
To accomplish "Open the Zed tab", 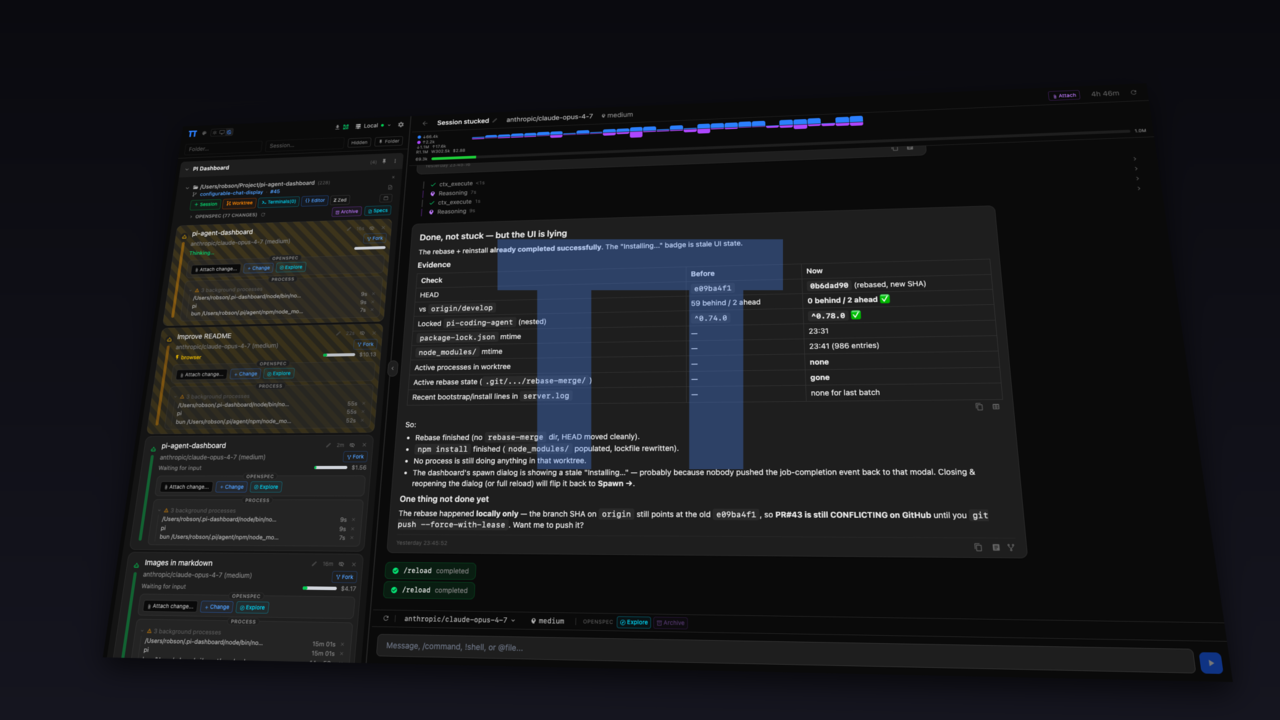I will [340, 200].
